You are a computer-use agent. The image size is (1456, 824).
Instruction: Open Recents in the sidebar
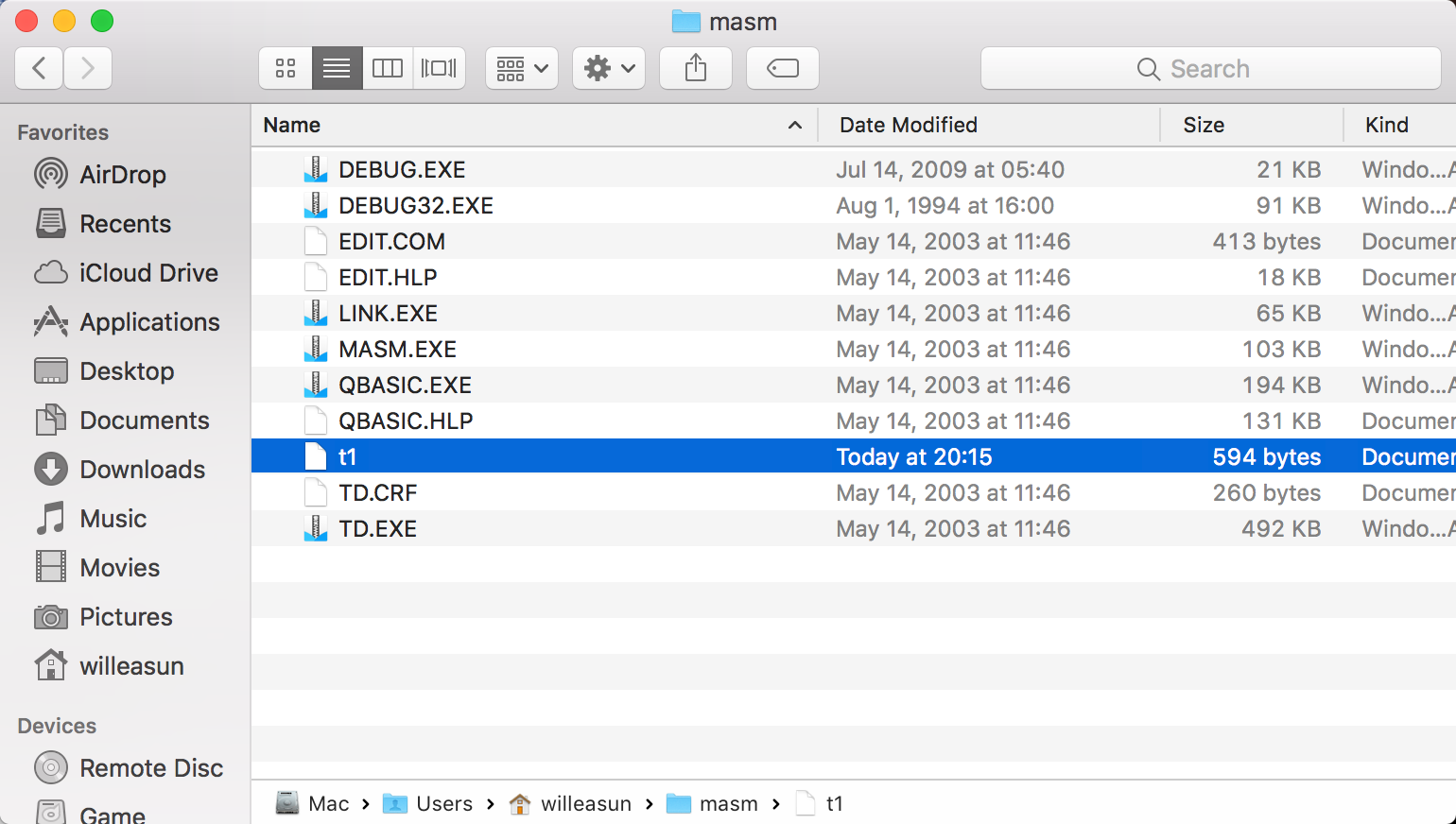[125, 224]
